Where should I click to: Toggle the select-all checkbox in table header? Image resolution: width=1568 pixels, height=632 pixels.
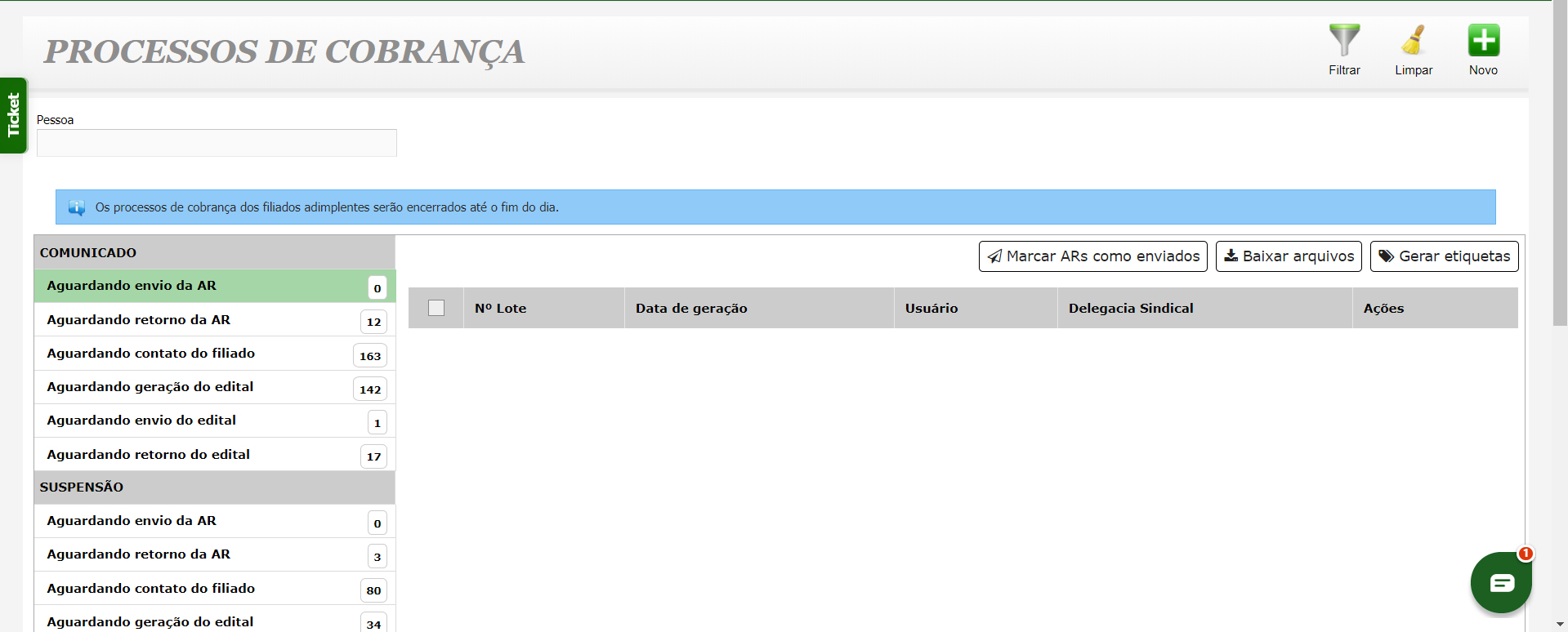click(x=436, y=308)
